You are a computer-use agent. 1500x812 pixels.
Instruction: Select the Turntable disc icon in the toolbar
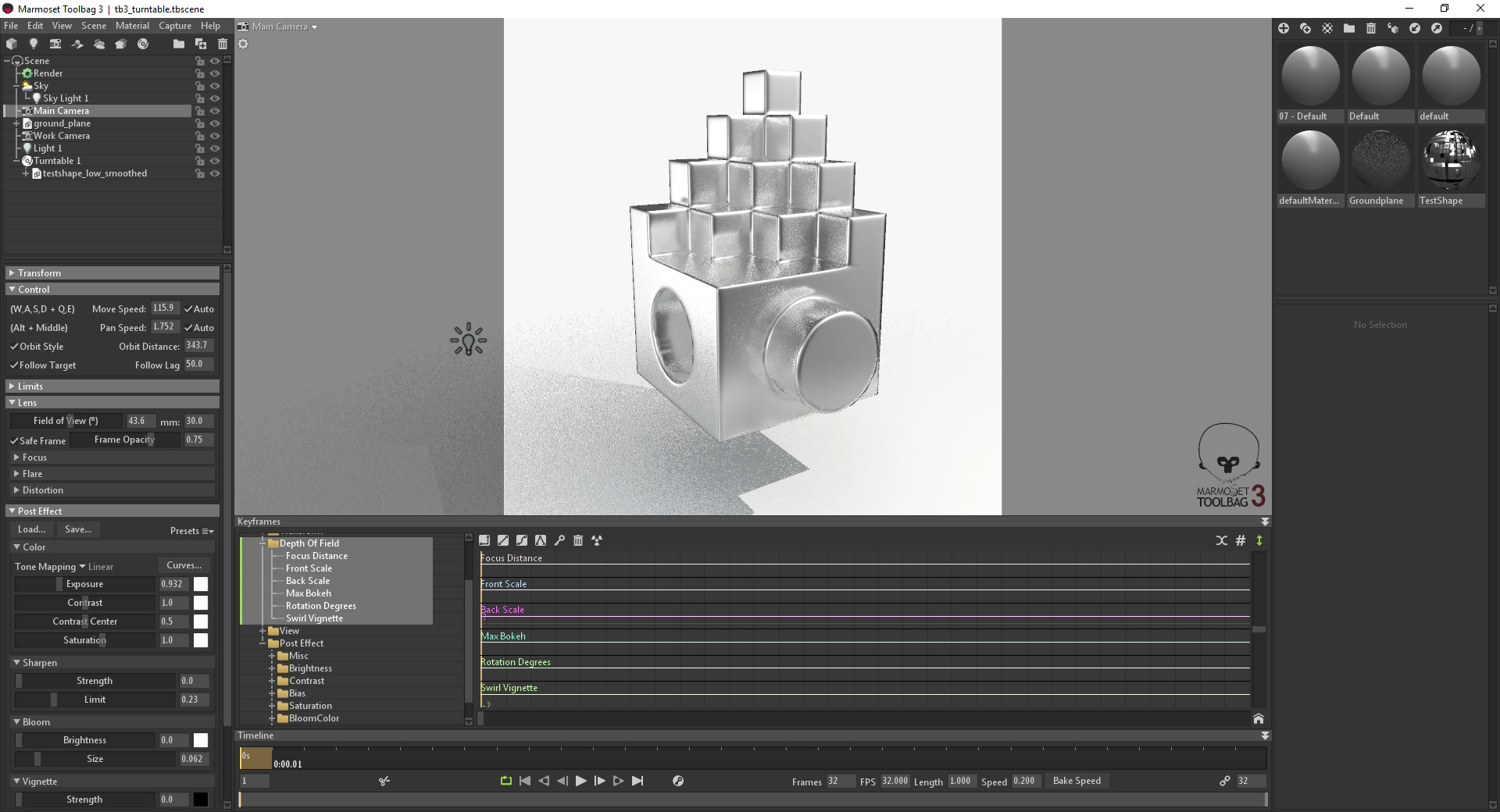[143, 45]
